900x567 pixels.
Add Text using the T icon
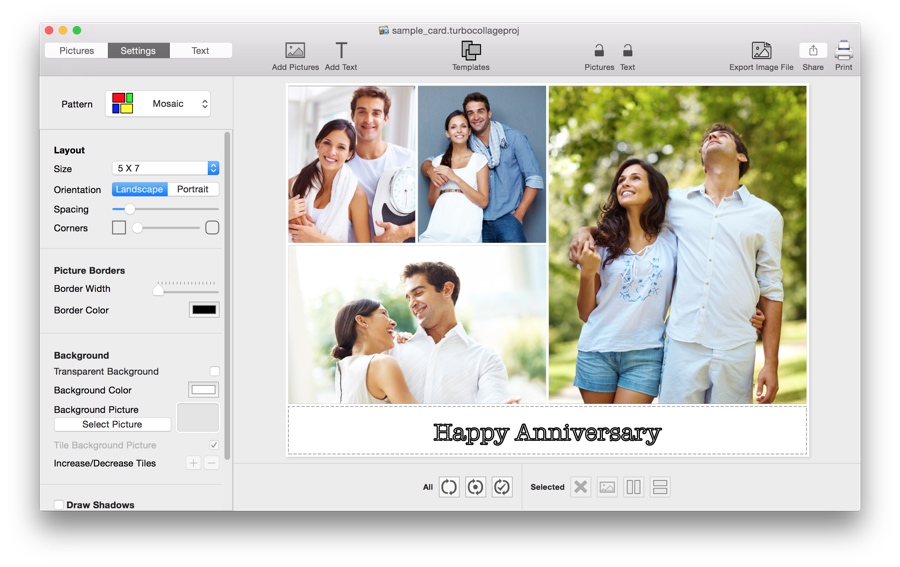(341, 56)
